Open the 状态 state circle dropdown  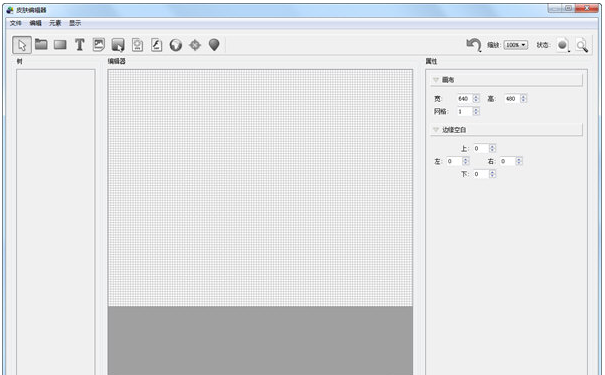coord(563,45)
